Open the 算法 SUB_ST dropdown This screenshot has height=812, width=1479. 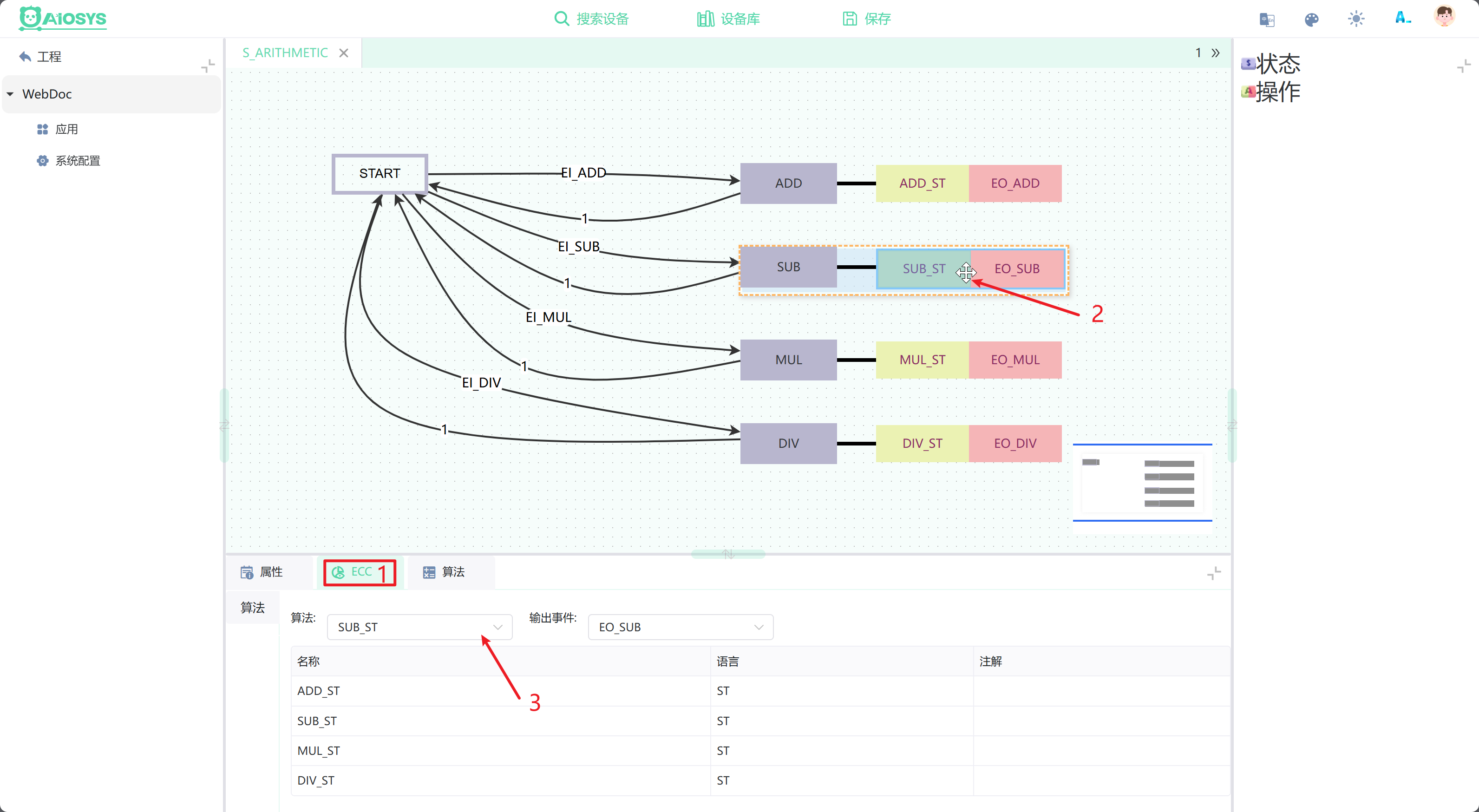coord(419,627)
